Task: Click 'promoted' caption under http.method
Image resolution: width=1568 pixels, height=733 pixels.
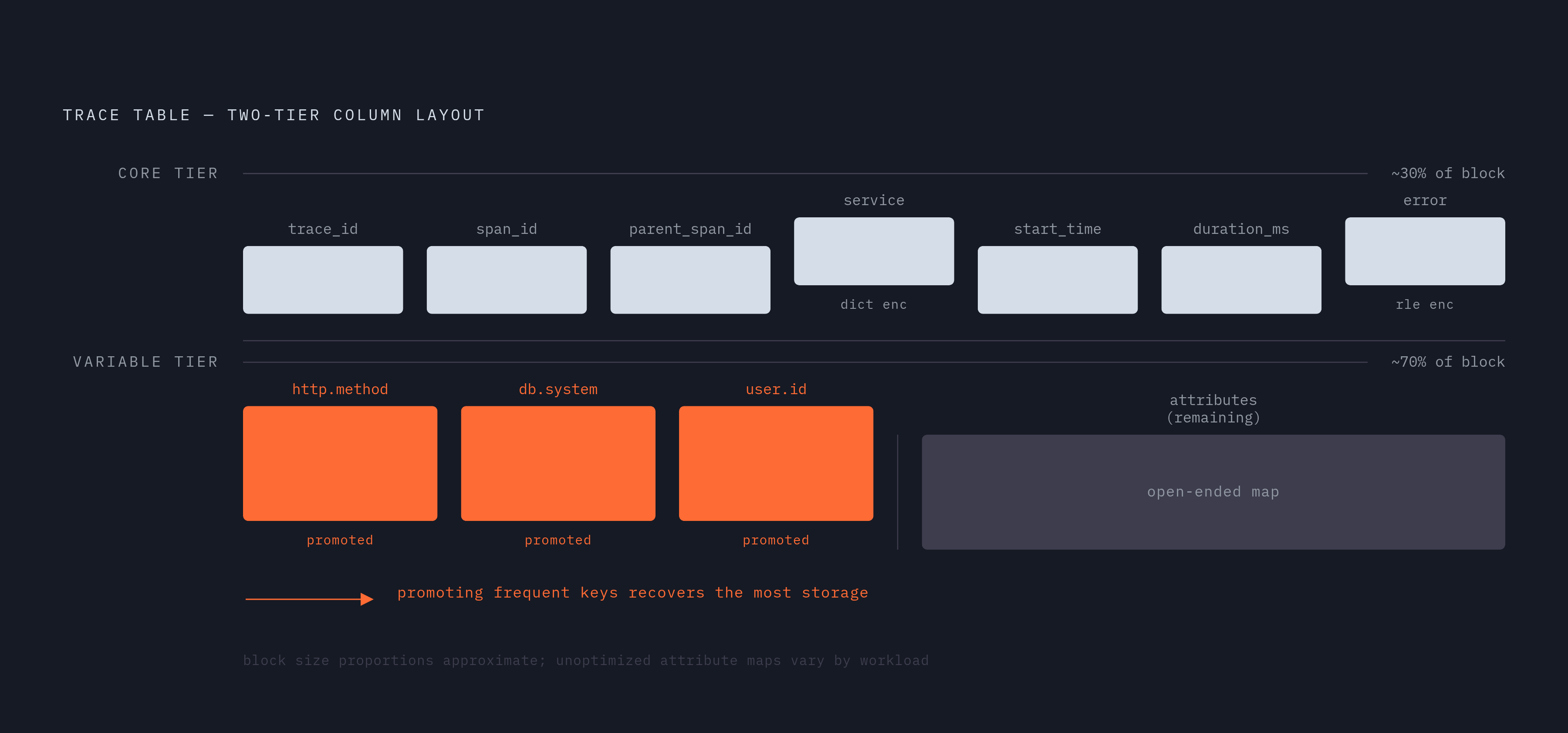Action: tap(340, 540)
